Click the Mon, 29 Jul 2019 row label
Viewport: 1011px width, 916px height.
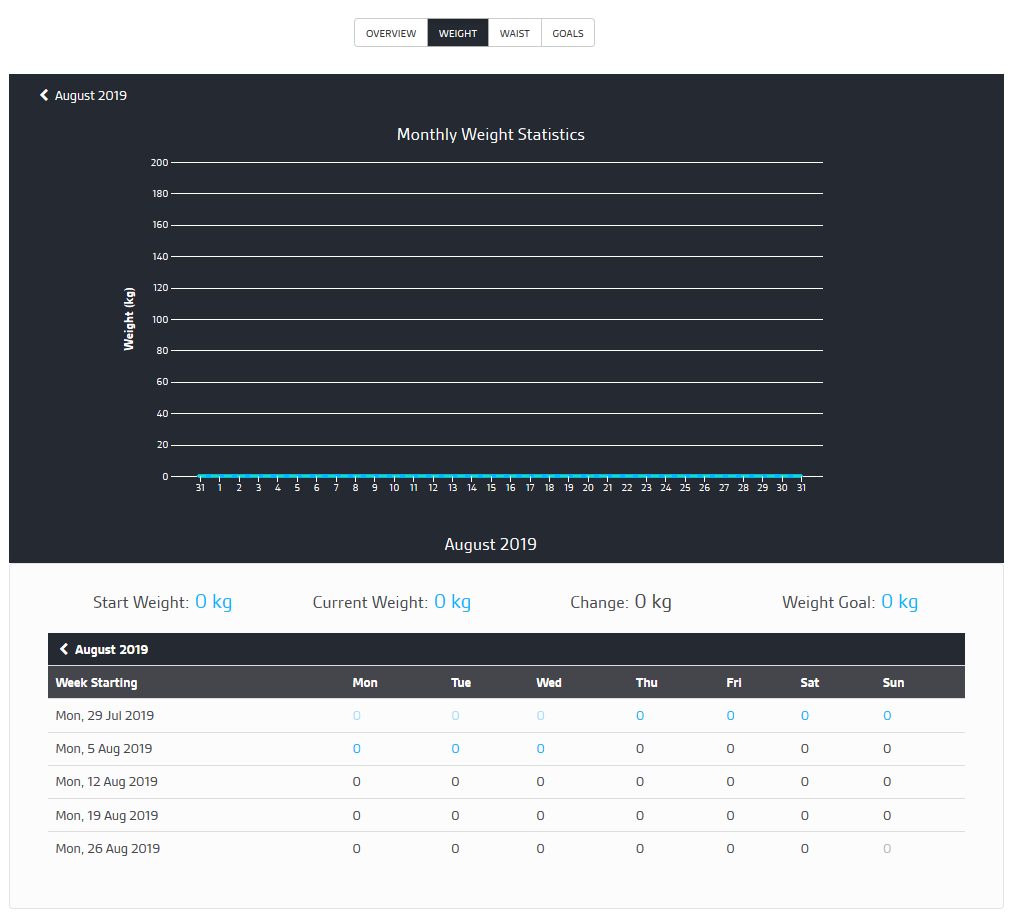tap(104, 716)
